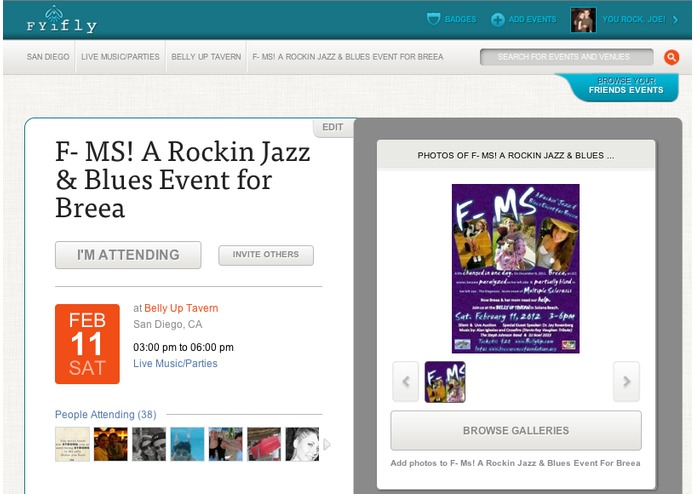Open the People Attending (38) link

(x=105, y=414)
